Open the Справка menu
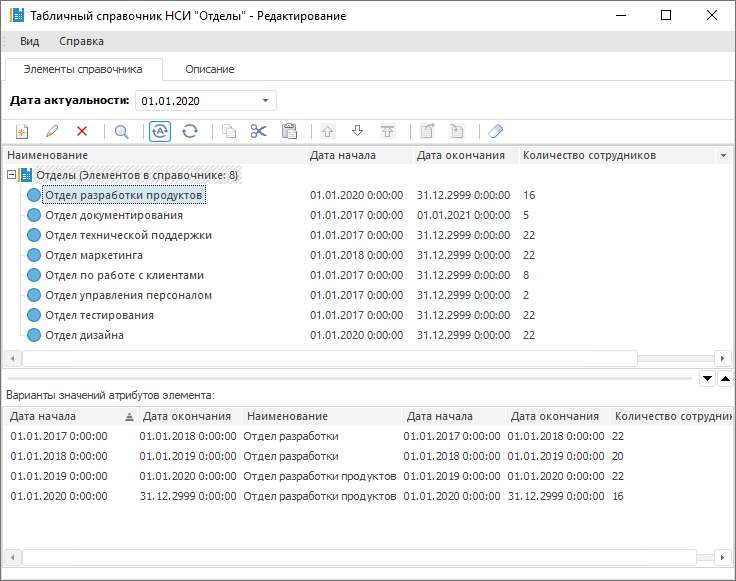Viewport: 736px width, 581px height. [81, 41]
